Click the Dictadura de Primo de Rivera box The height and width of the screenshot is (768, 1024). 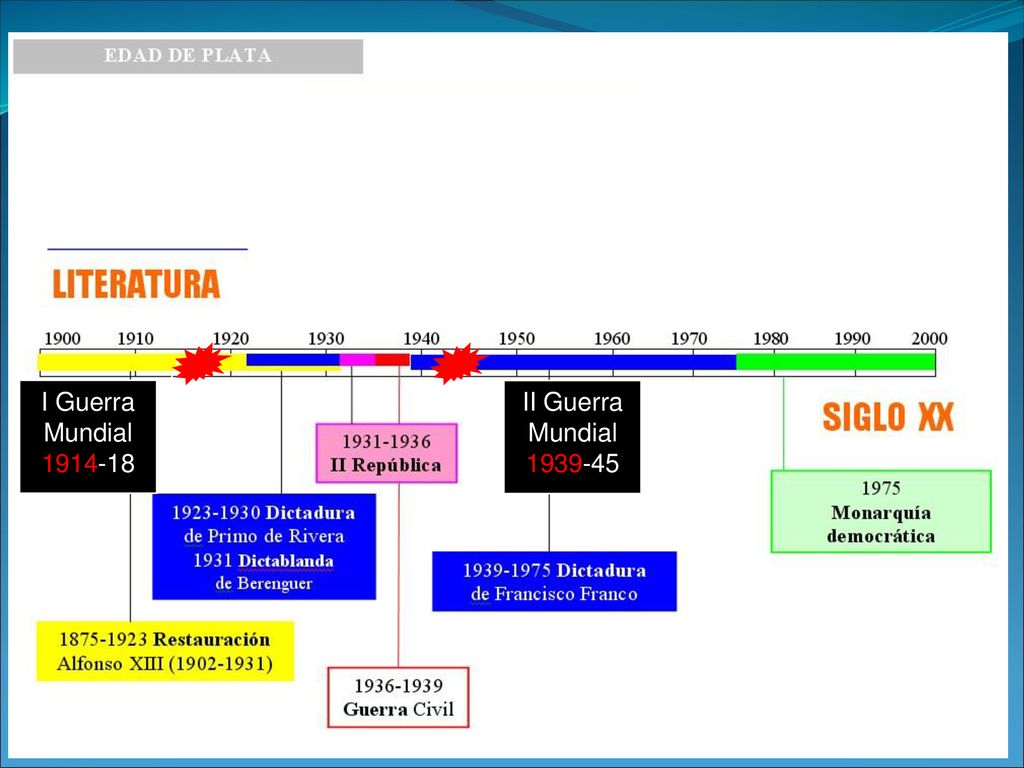coord(264,547)
